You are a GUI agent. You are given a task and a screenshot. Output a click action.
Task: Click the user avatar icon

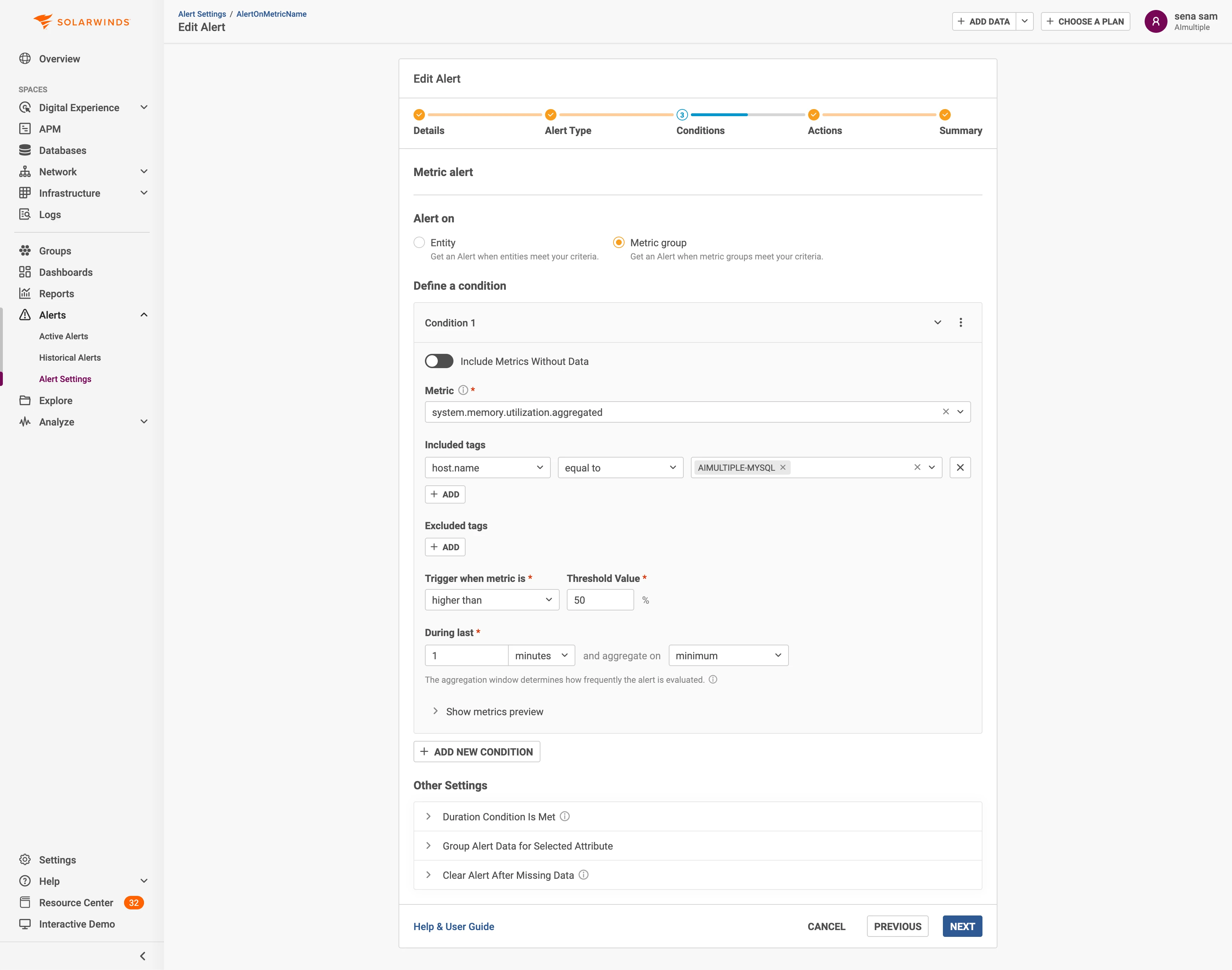1155,22
